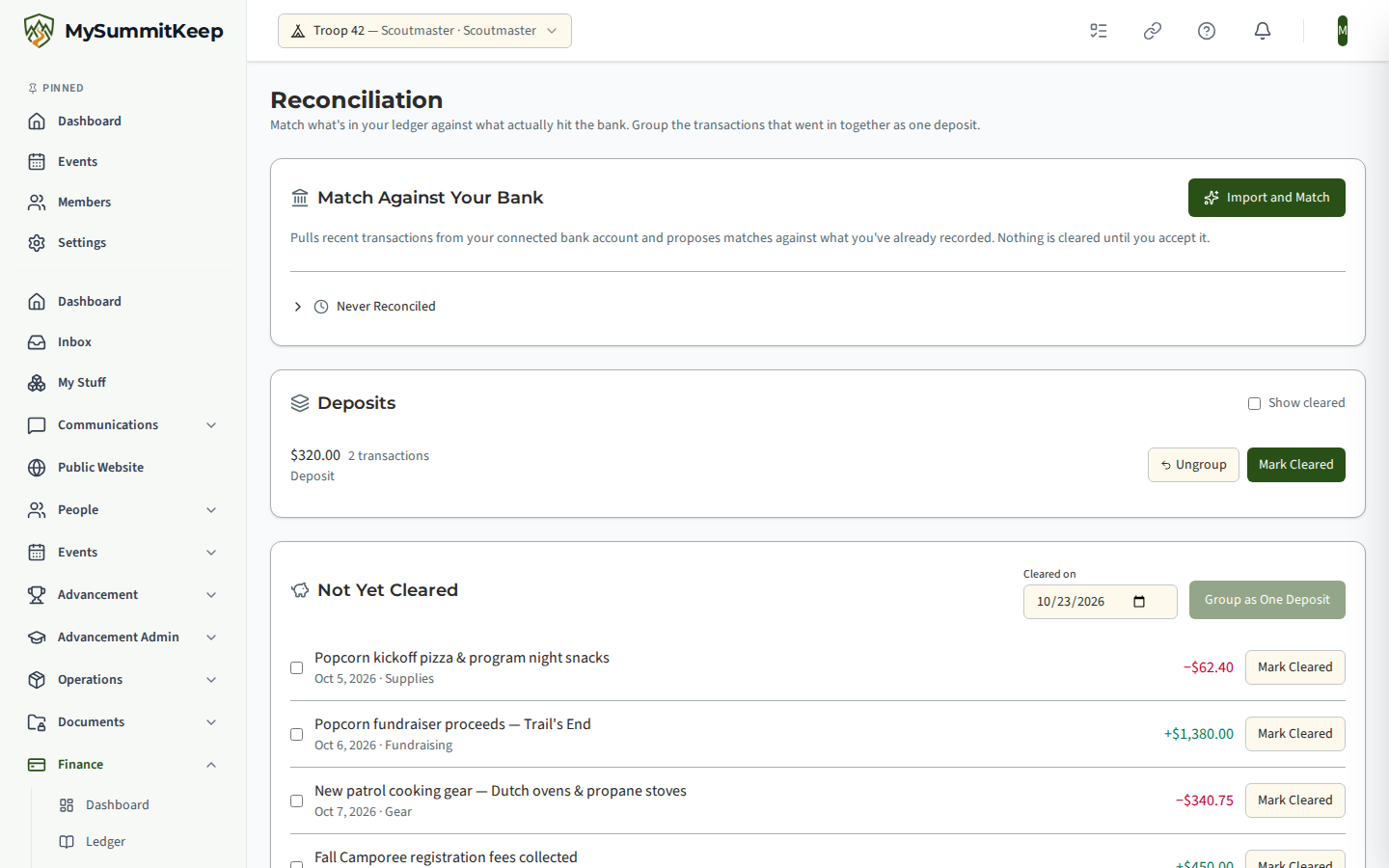Click the Ledger book icon

[x=67, y=841]
